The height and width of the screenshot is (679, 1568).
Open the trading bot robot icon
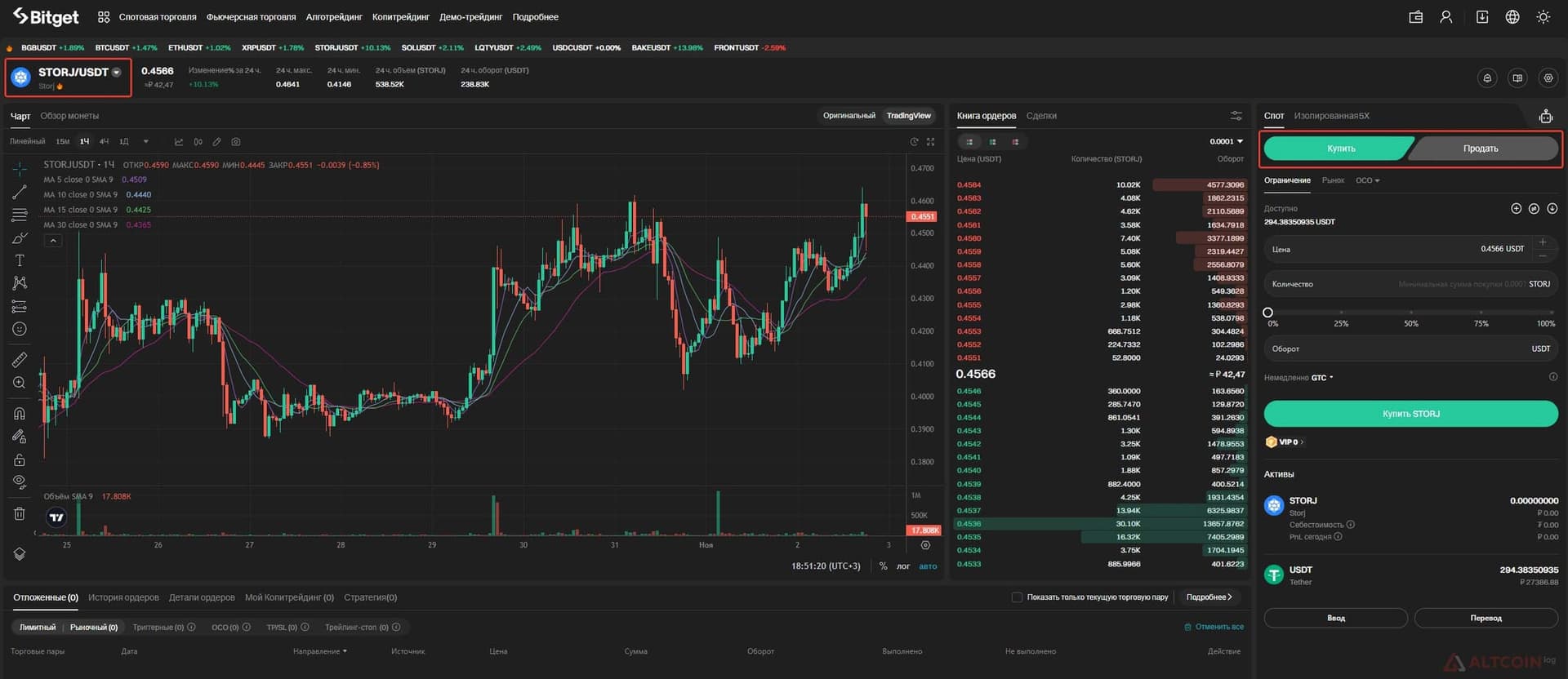pos(1545,117)
